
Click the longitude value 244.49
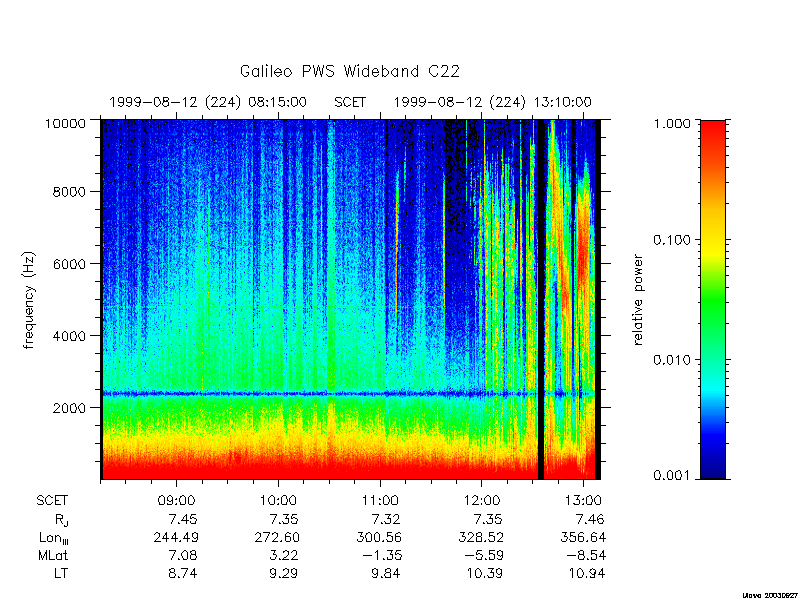pyautogui.click(x=176, y=537)
